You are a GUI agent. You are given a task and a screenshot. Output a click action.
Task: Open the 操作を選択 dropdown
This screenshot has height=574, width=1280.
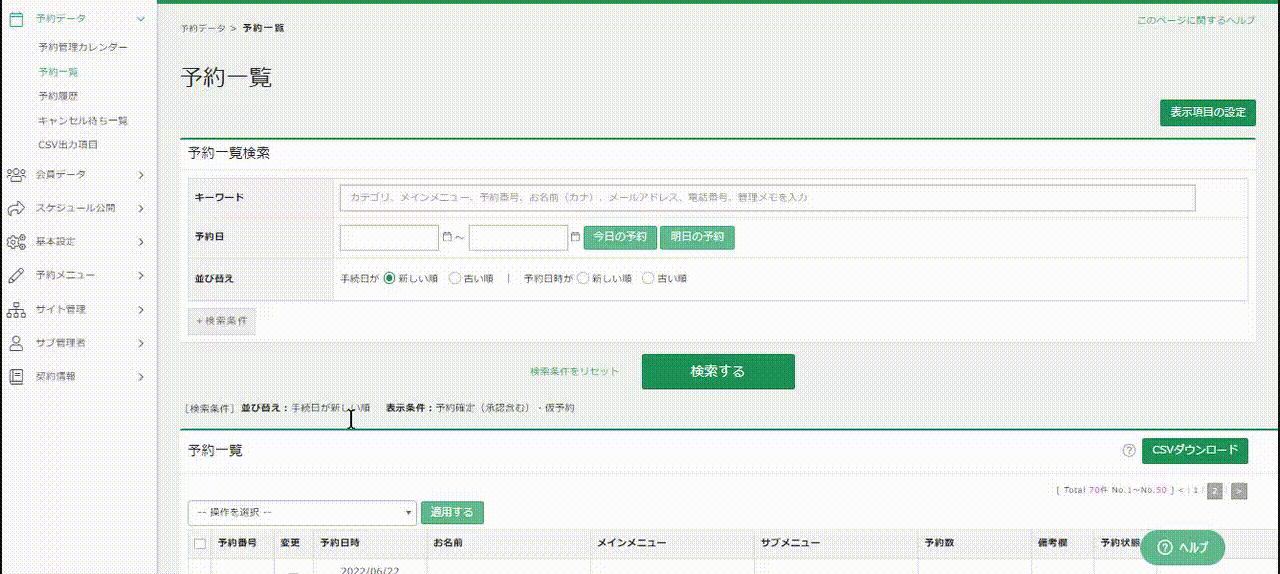point(302,512)
